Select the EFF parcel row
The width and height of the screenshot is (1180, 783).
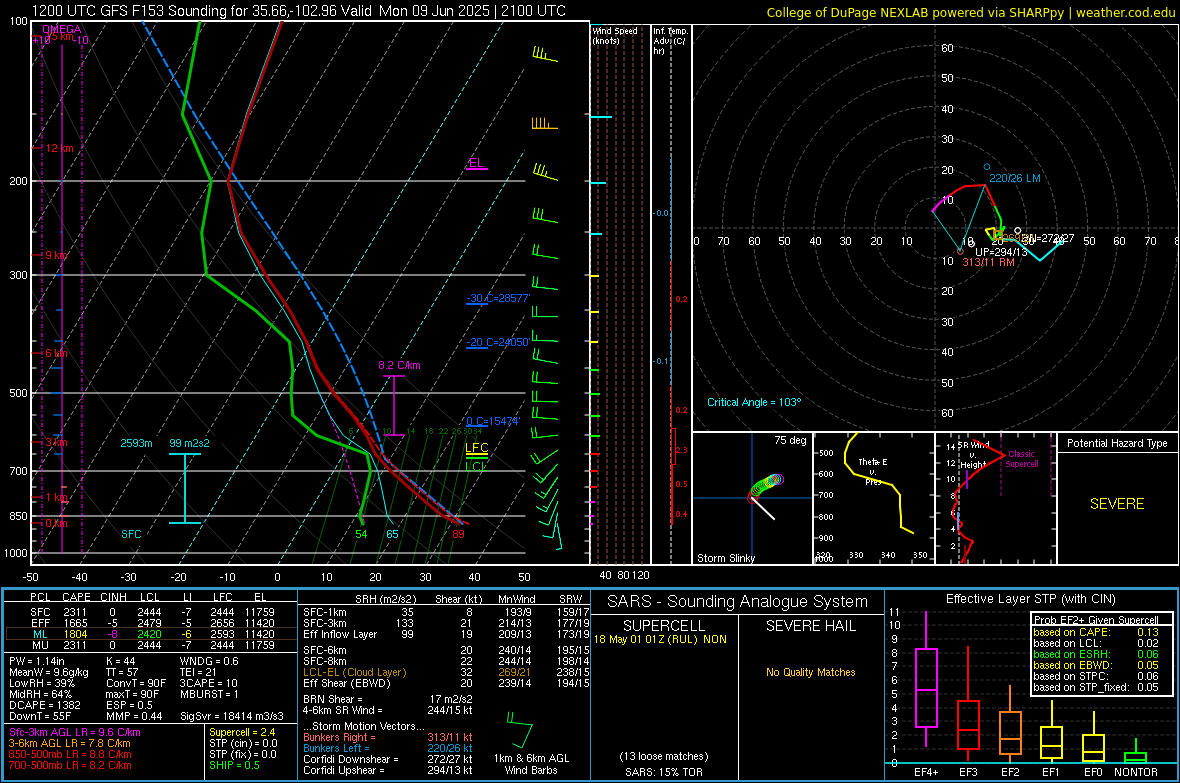click(151, 623)
